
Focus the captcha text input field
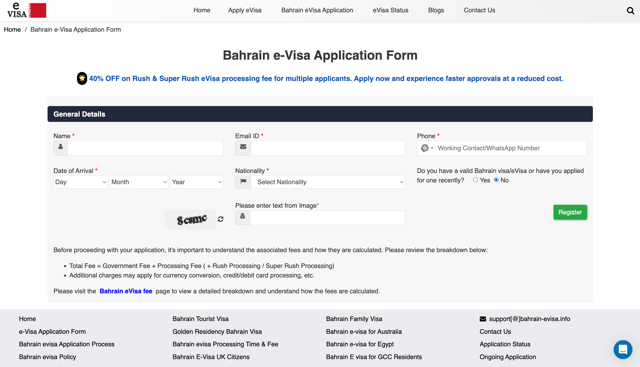[327, 218]
